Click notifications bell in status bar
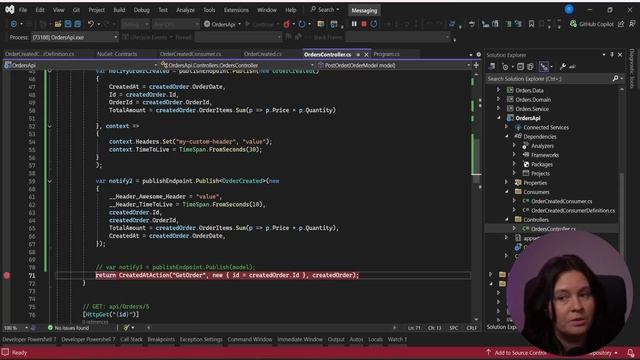Viewport: 640px width, 360px height. click(631, 353)
